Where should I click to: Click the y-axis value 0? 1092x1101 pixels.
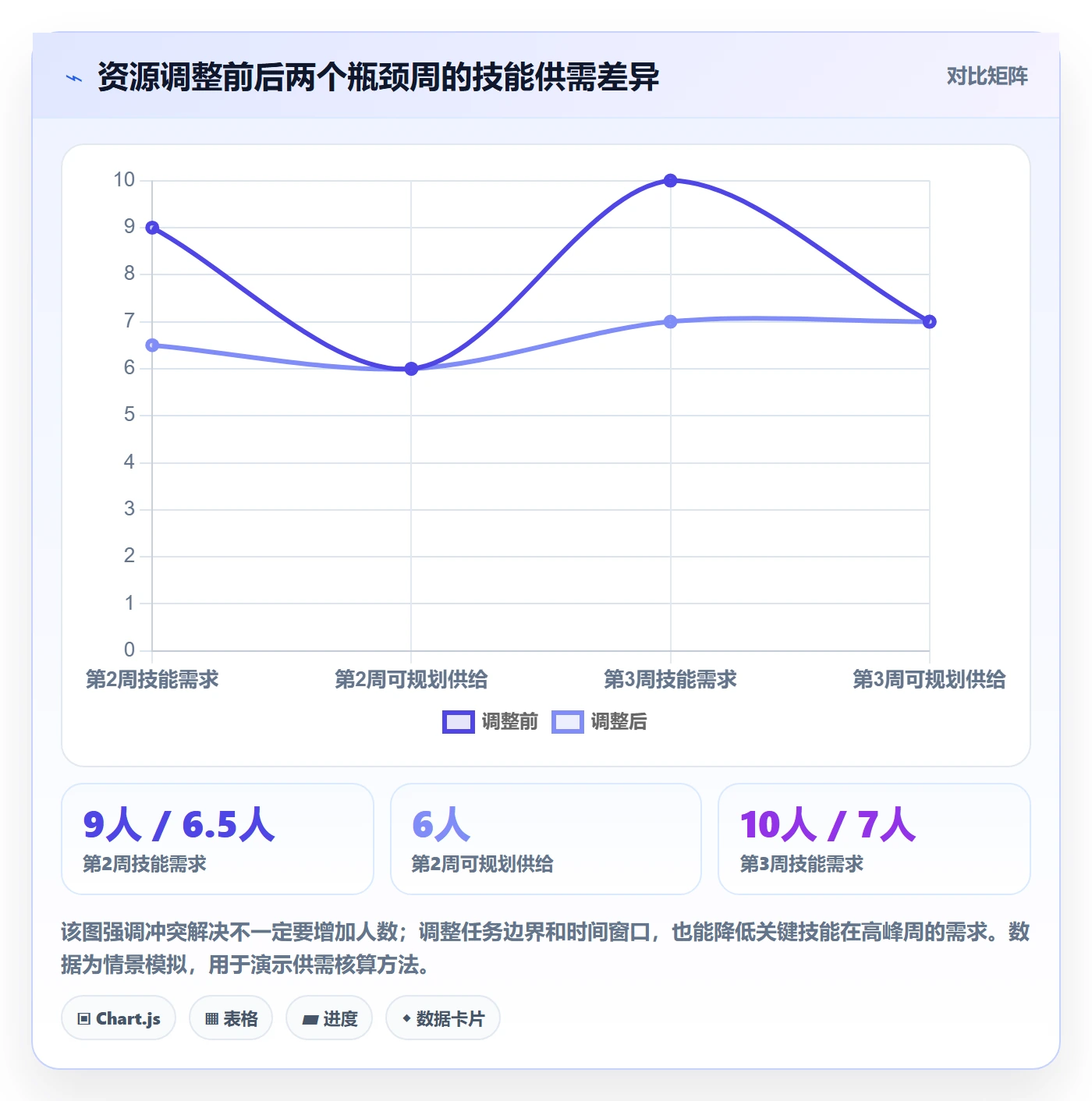click(x=129, y=650)
